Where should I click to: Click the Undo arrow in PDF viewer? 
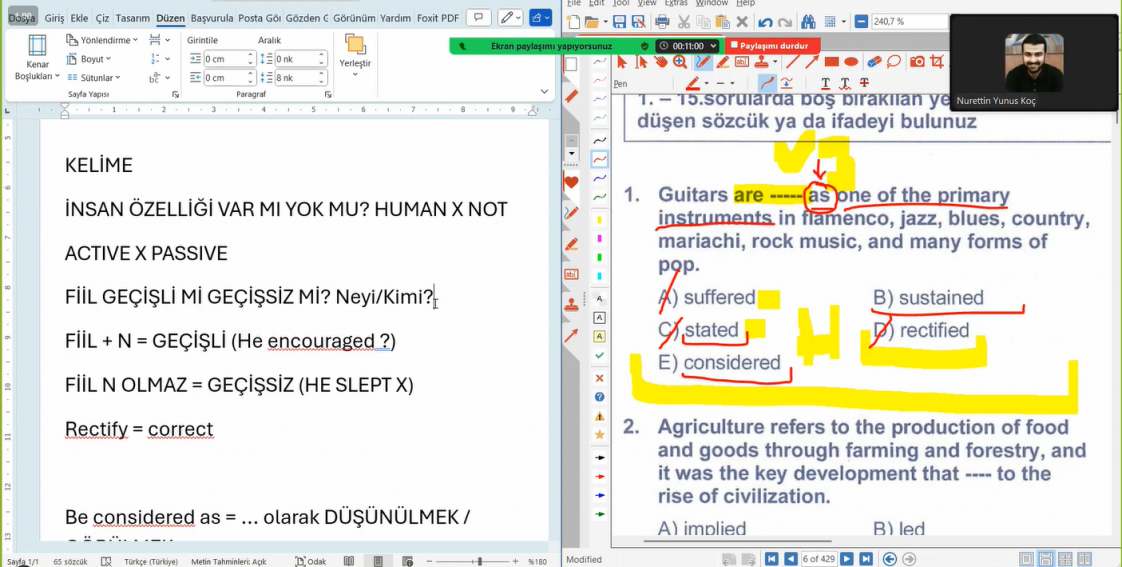pos(764,22)
